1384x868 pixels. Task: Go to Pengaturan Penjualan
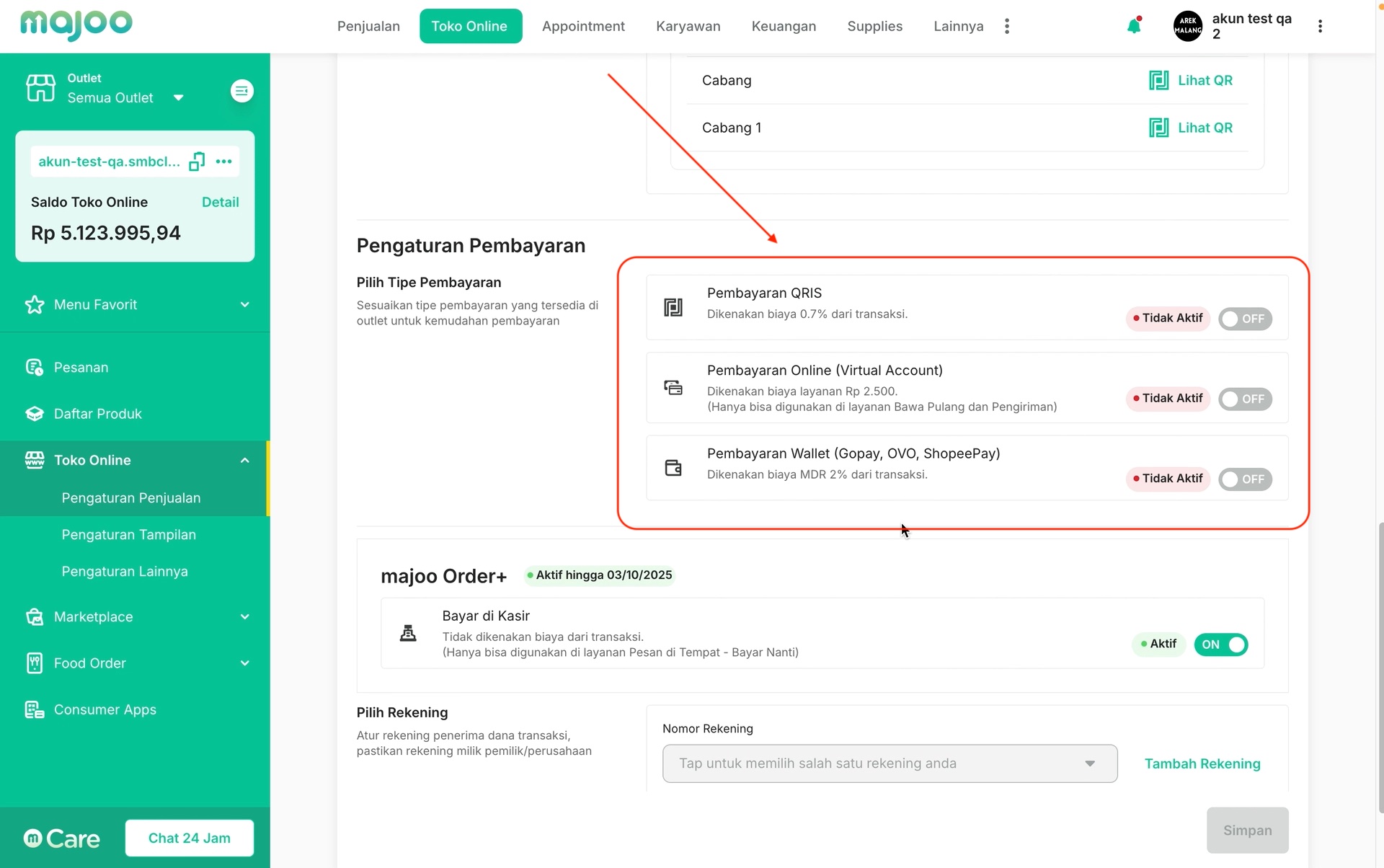tap(131, 498)
